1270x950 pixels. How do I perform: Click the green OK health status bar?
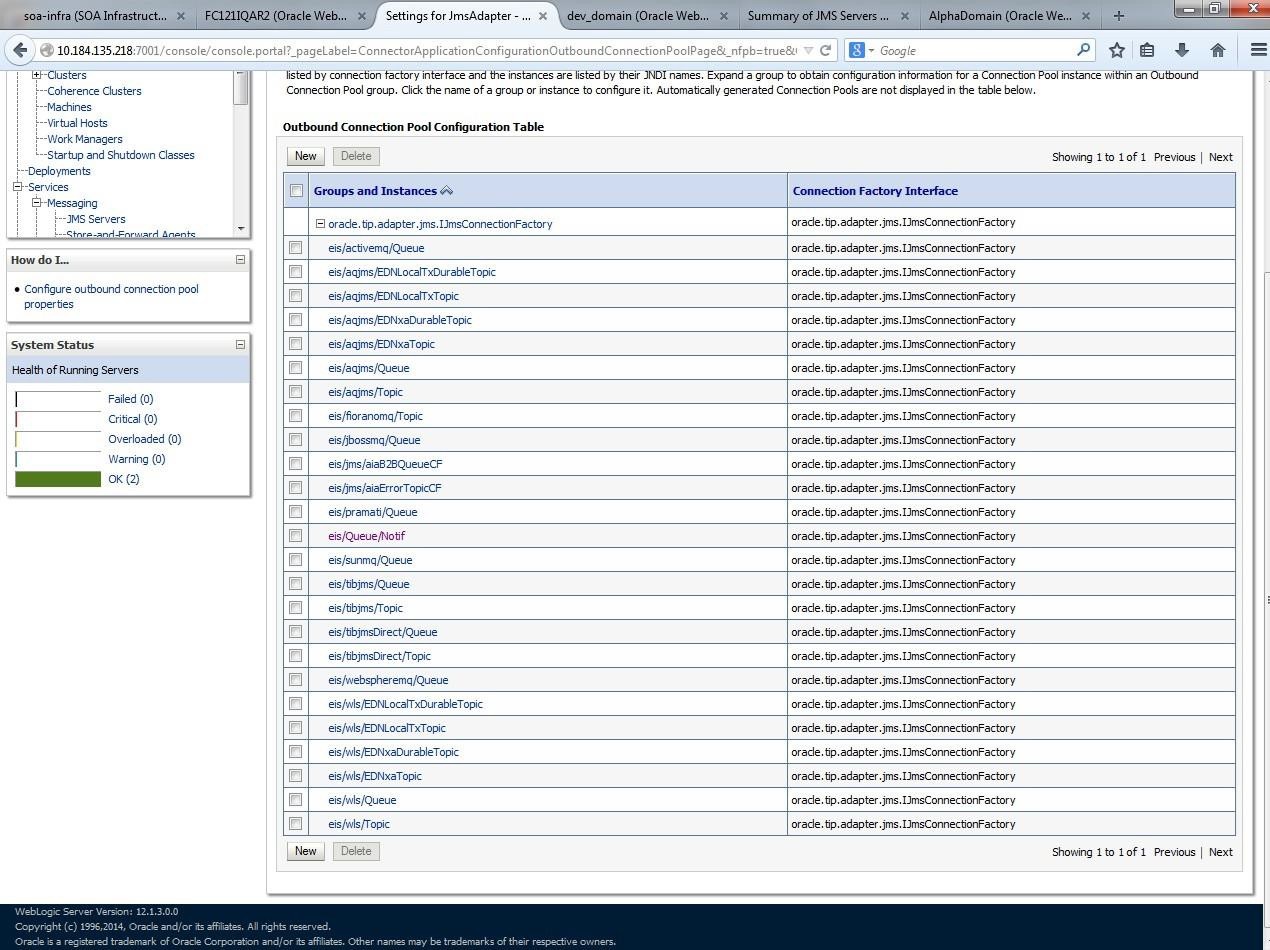pyautogui.click(x=58, y=479)
